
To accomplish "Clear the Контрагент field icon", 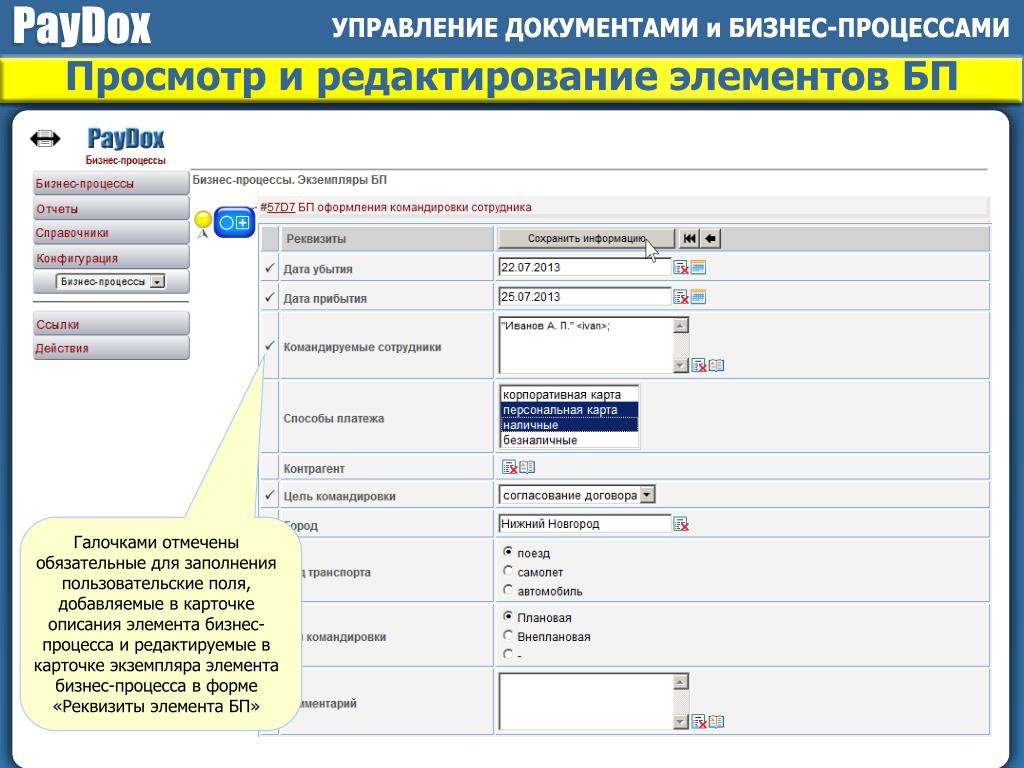I will (509, 467).
